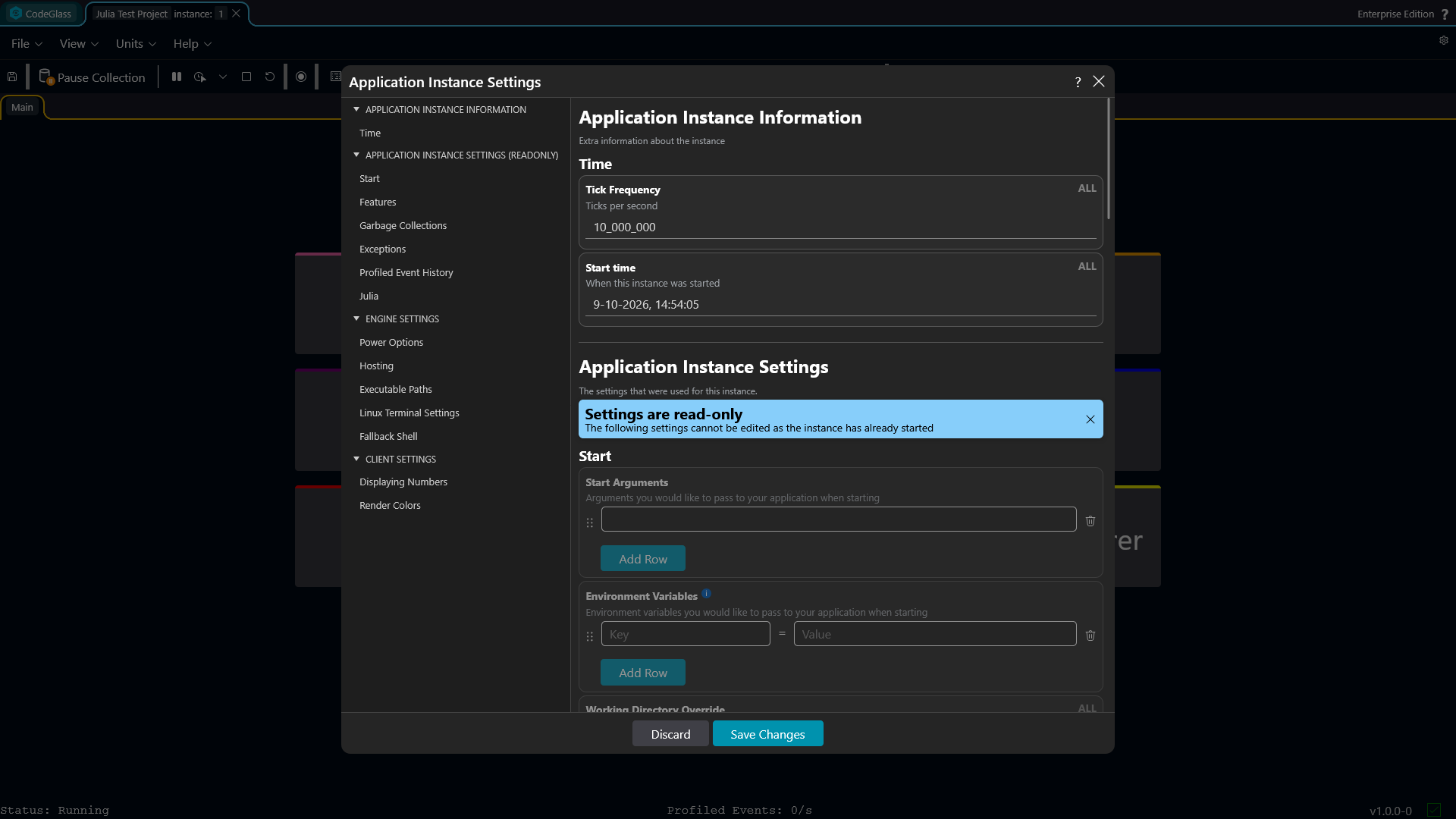1456x819 pixels.
Task: Close the Julia Test Project instance tab
Action: 237,14
